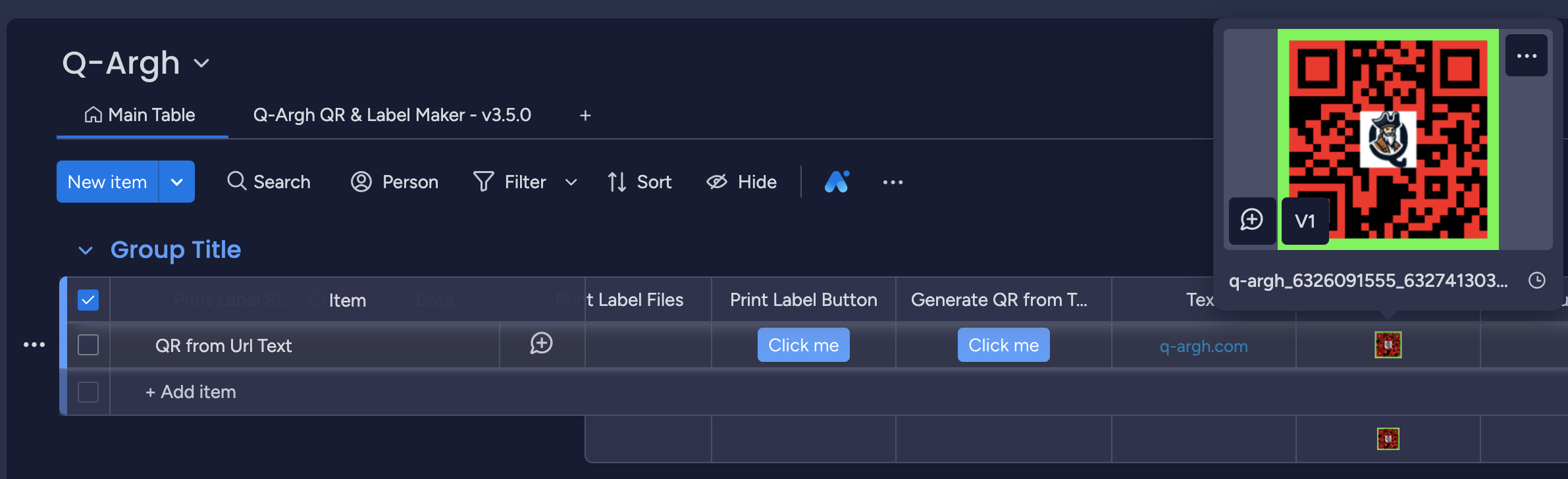This screenshot has width=1568, height=479.
Task: Select the Group Title heading
Action: [x=176, y=250]
